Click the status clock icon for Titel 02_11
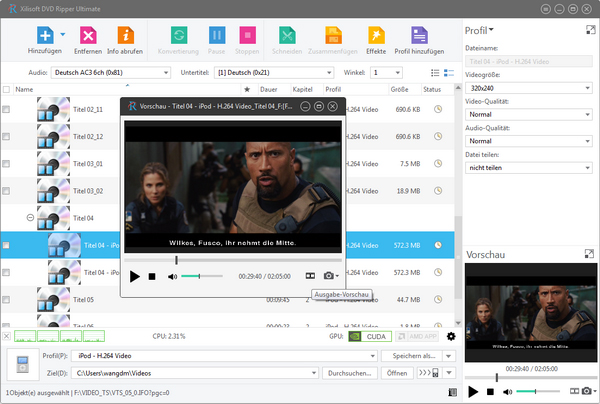 438,109
